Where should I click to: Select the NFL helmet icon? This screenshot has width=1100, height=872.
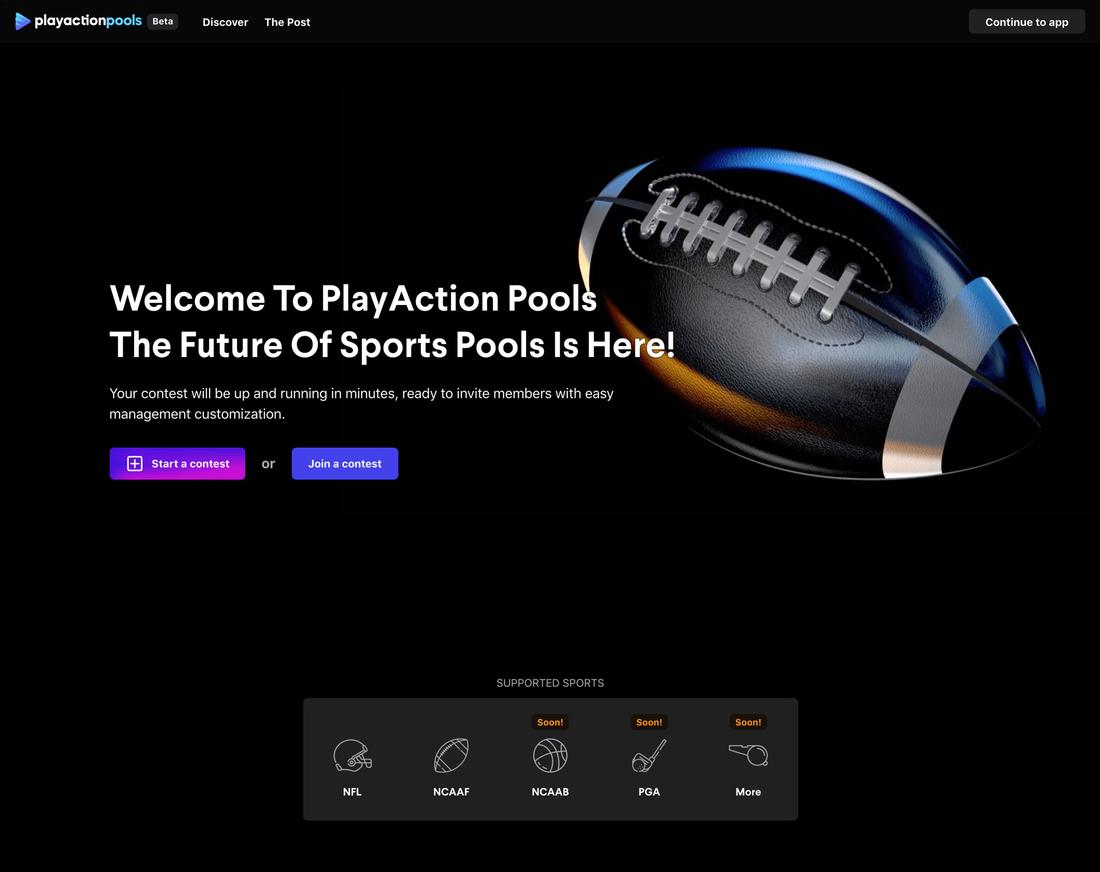click(x=352, y=756)
